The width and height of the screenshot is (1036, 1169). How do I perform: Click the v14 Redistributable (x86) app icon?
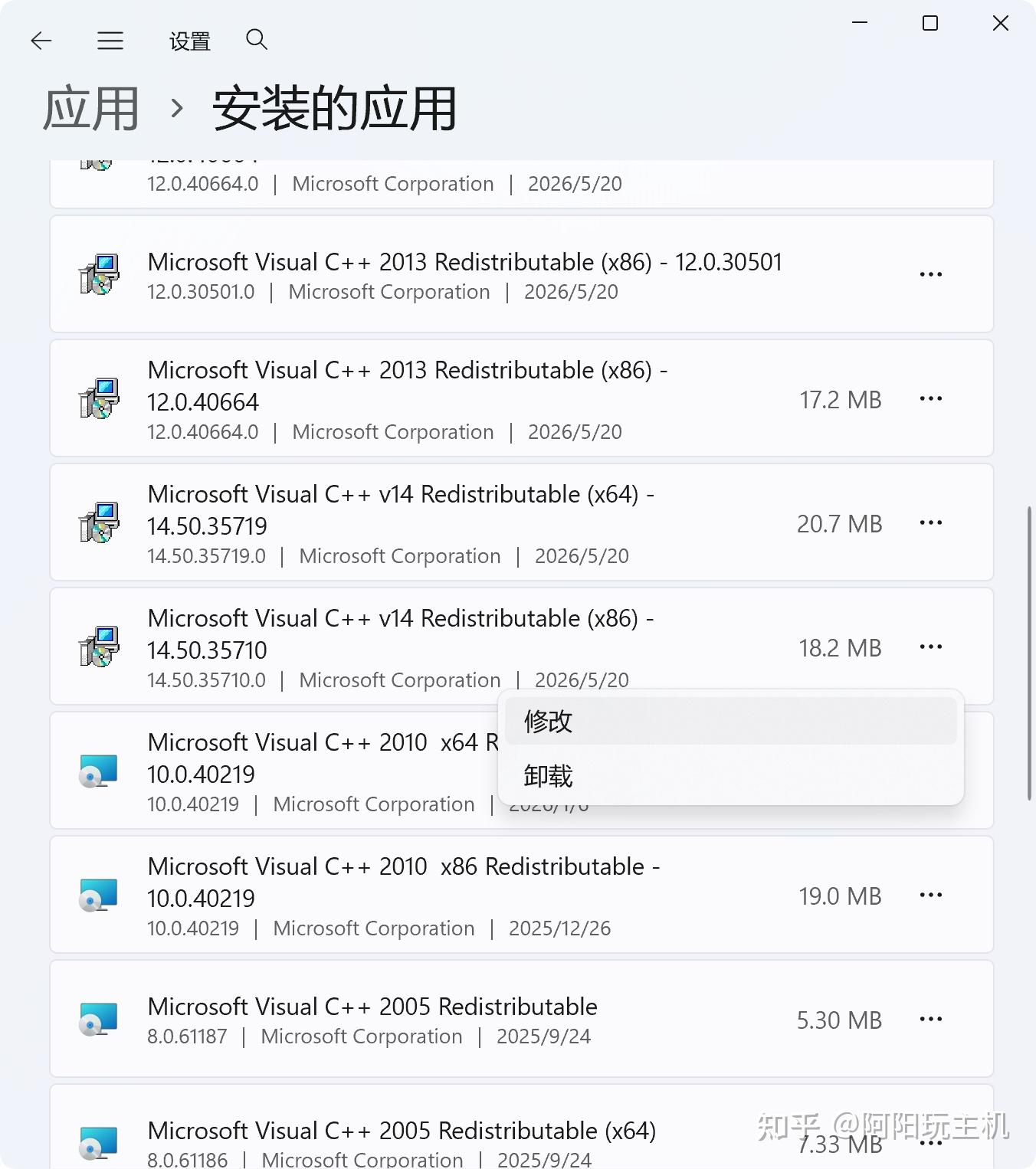(99, 647)
